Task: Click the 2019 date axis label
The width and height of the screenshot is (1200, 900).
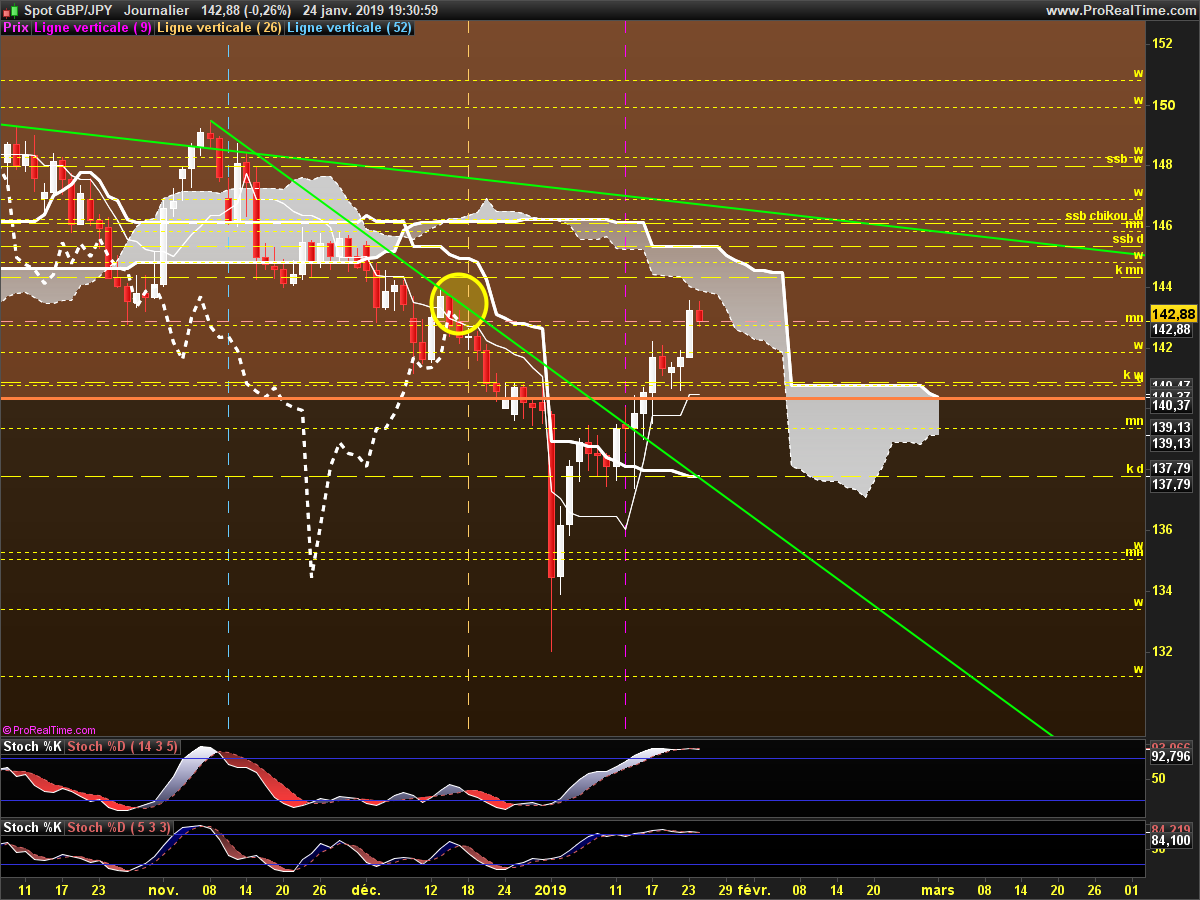Action: click(x=551, y=889)
